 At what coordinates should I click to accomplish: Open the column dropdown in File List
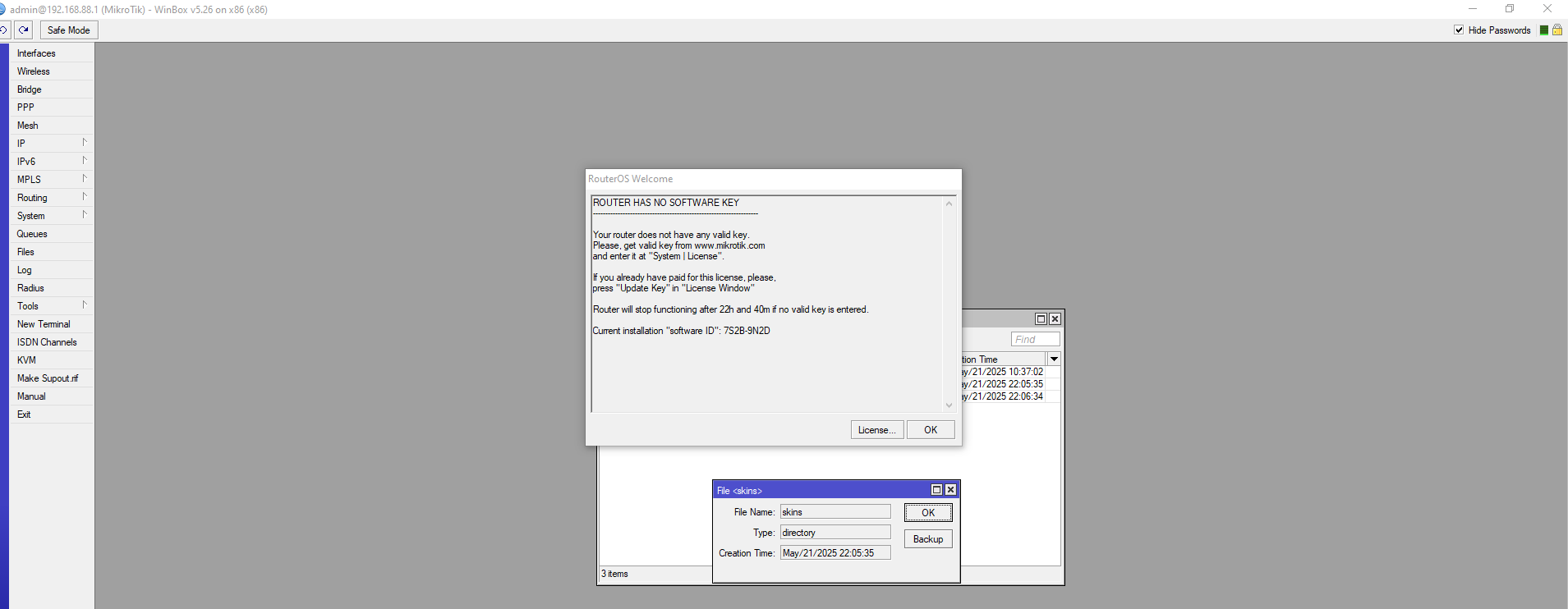[1054, 359]
